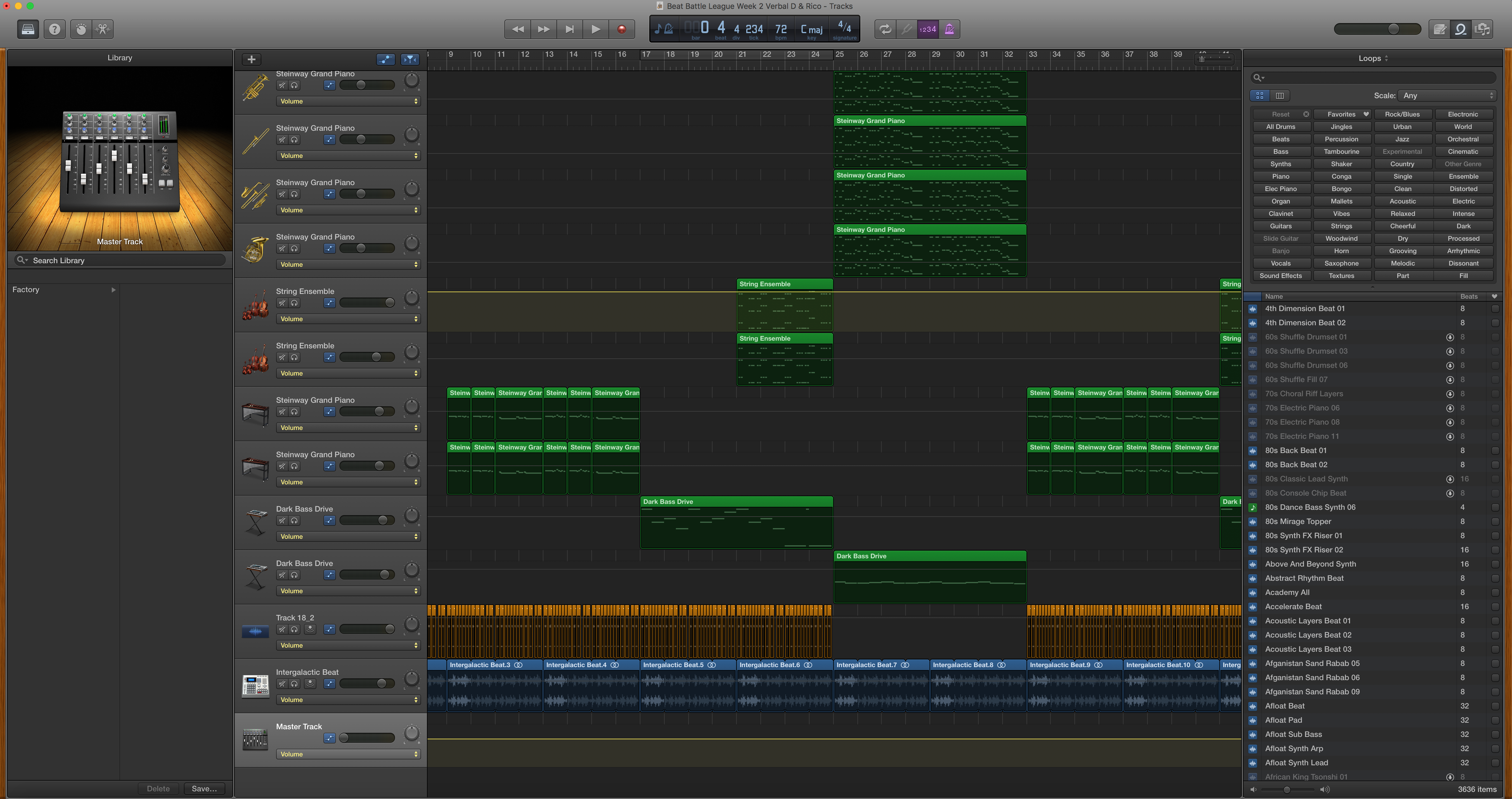This screenshot has height=799, width=1512.
Task: Toggle the Metronome button
Action: (x=949, y=29)
